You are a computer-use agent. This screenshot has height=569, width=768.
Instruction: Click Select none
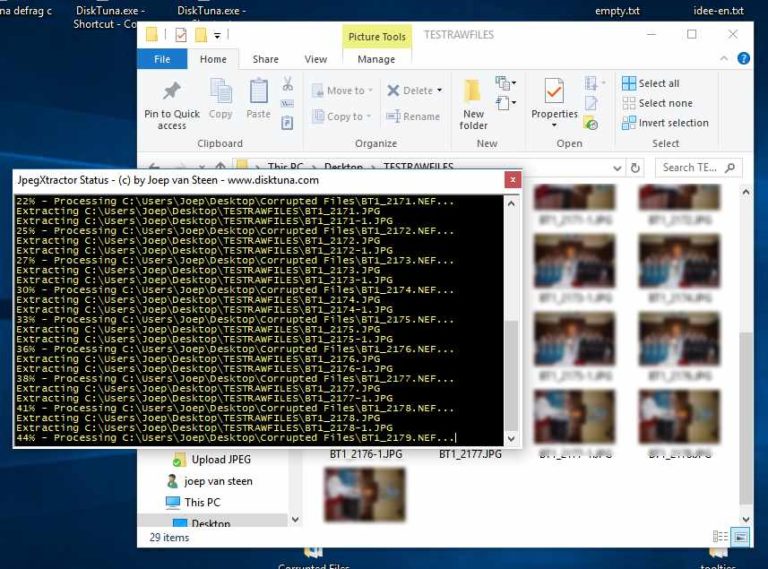tap(657, 103)
